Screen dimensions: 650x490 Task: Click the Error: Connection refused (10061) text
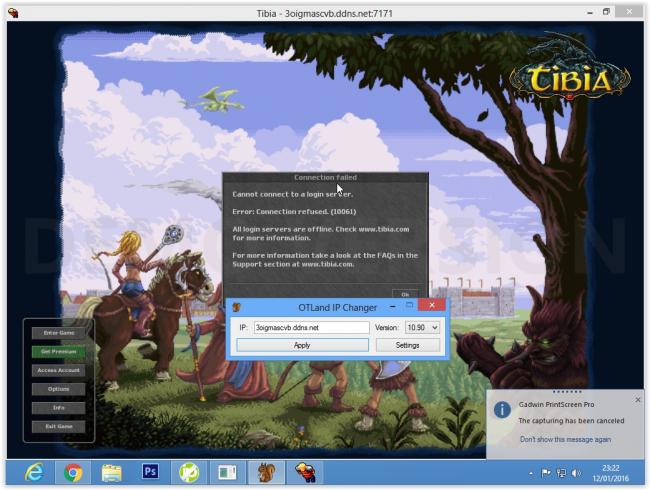point(294,211)
